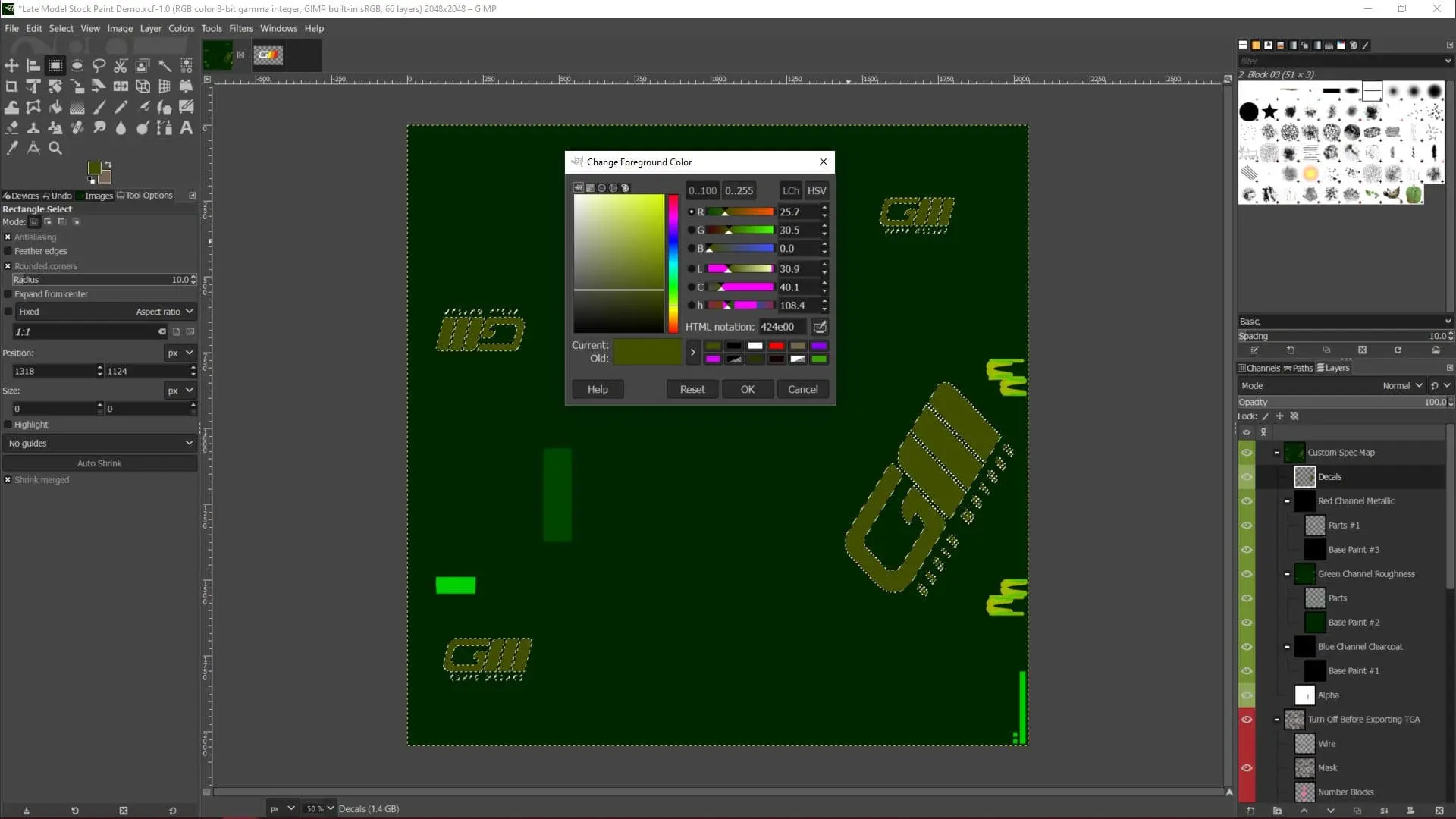Select the Crop tool

tap(11, 86)
